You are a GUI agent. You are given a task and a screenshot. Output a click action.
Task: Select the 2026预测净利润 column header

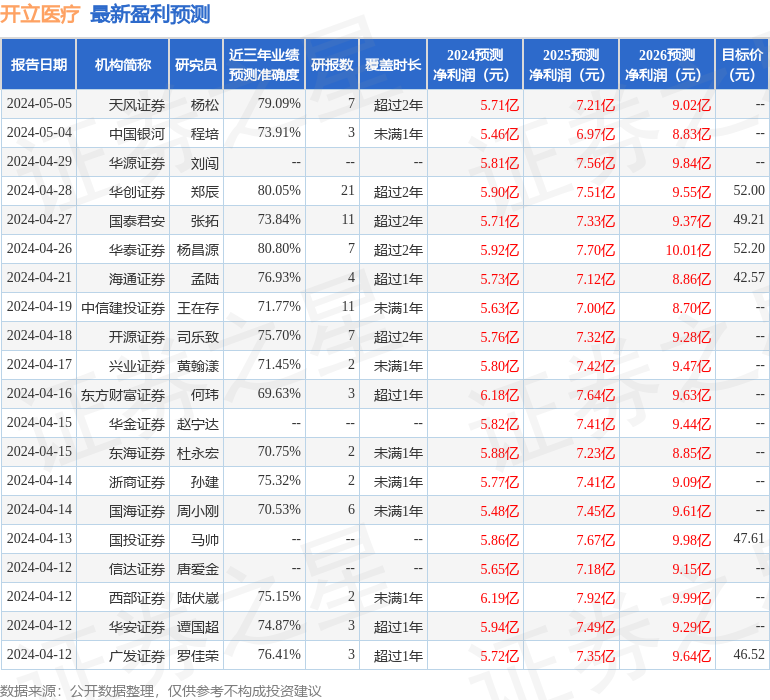[x=667, y=64]
